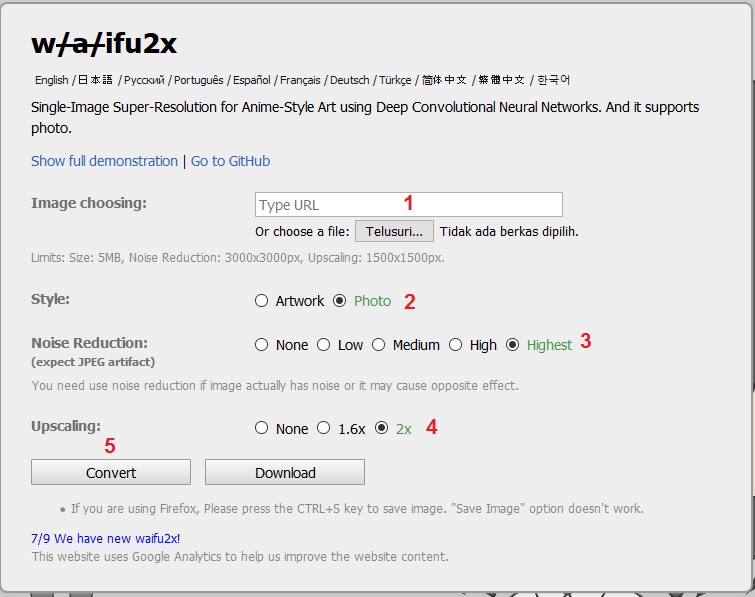Click the Download button
755x597 pixels.
pyautogui.click(x=285, y=472)
